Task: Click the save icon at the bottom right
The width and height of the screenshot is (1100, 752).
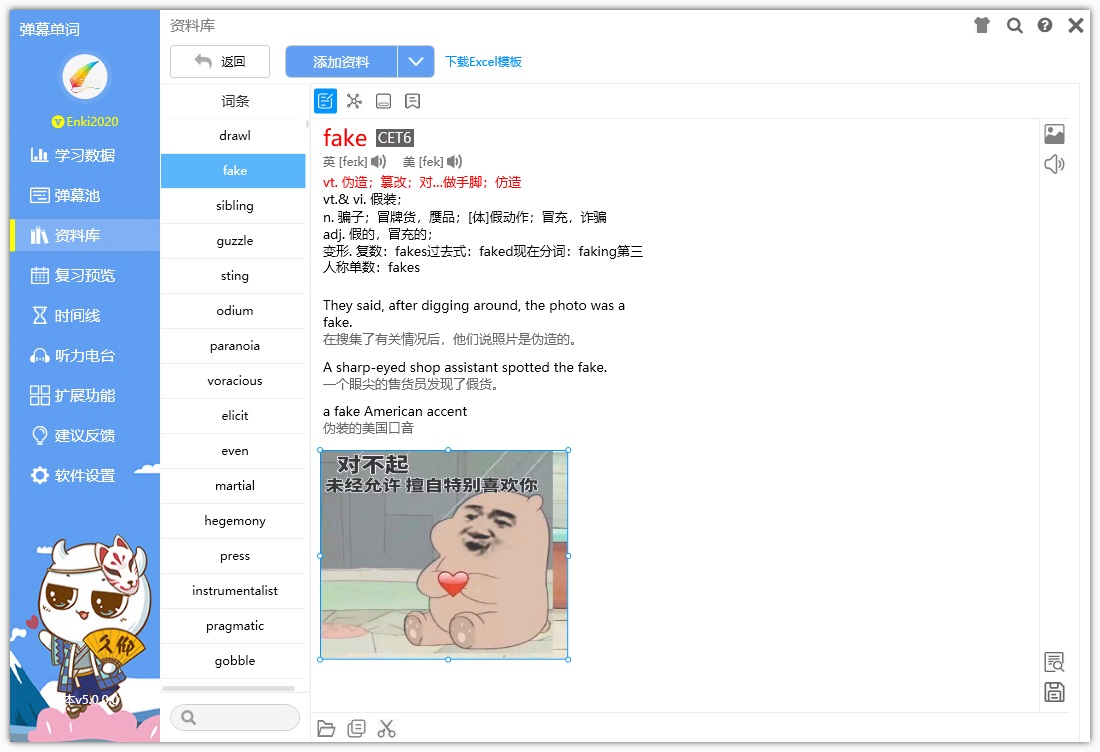Action: click(x=1055, y=691)
